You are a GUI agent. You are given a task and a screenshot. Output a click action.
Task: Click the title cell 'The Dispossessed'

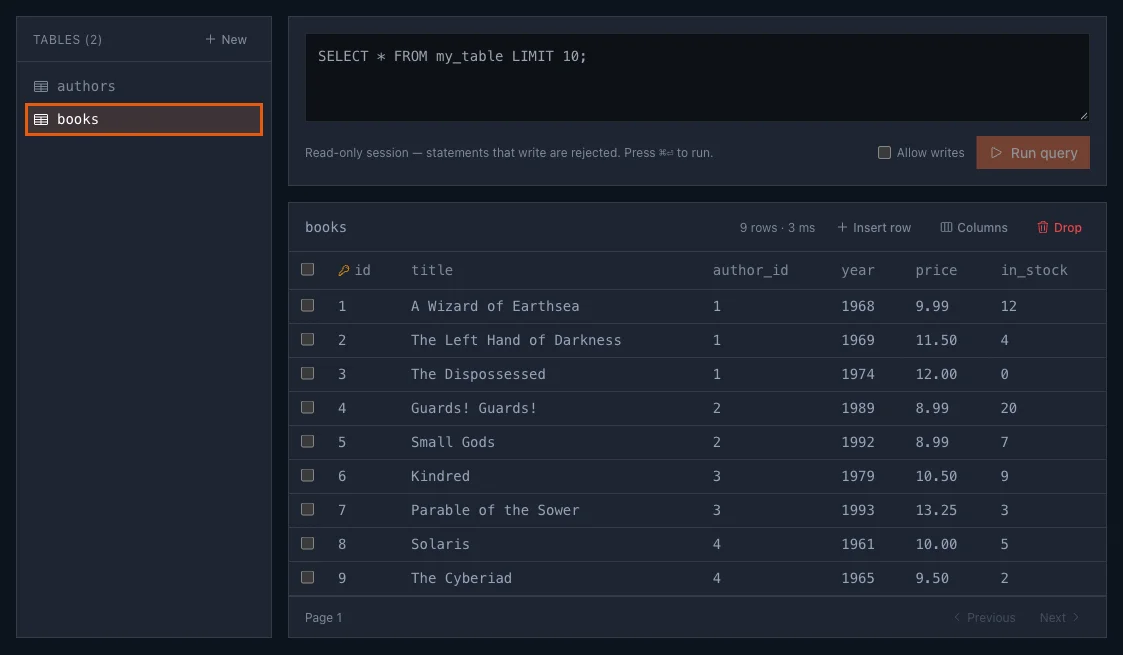[478, 374]
